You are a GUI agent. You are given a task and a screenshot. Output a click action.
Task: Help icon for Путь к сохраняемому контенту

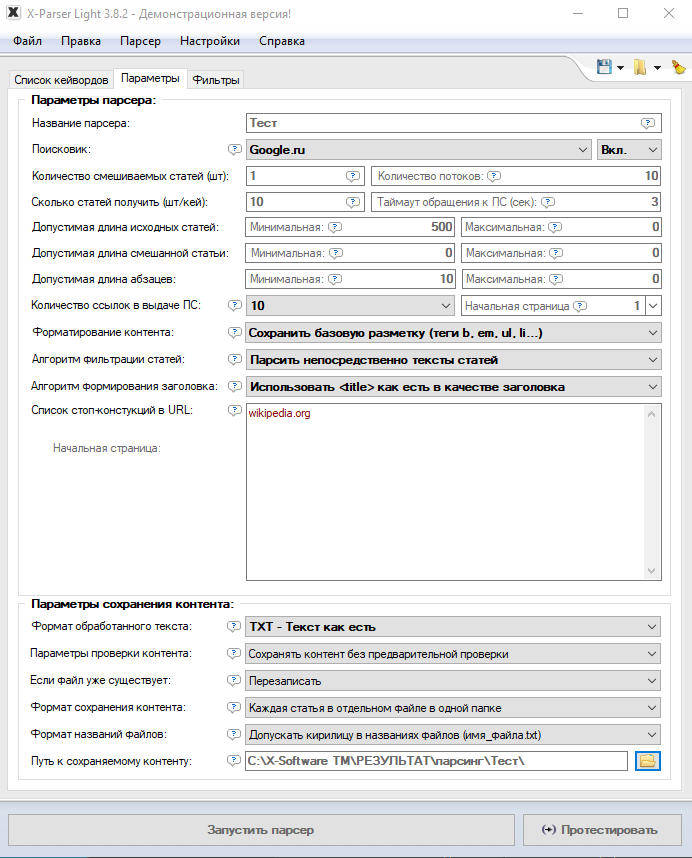click(234, 761)
